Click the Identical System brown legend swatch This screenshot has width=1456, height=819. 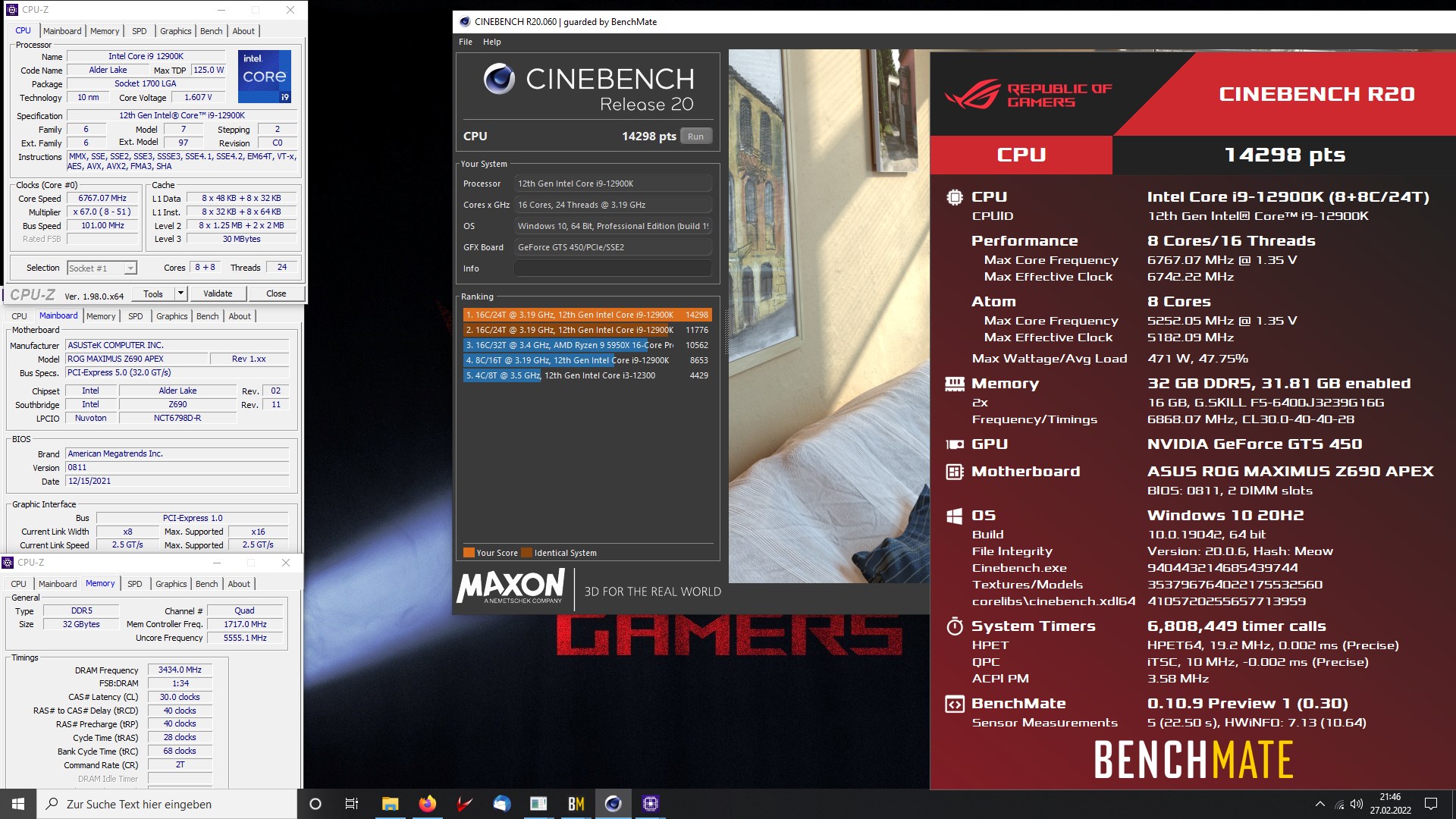[526, 553]
